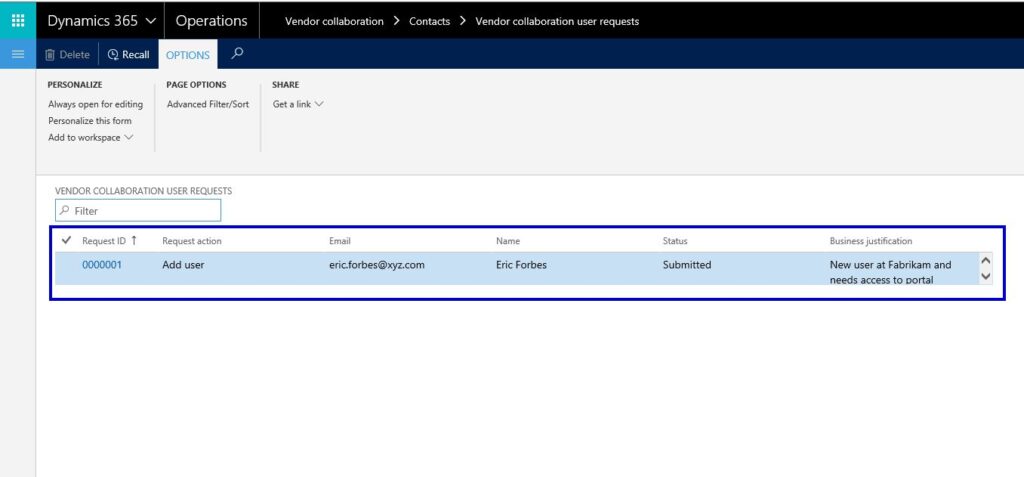Click the Delete trash button
The width and height of the screenshot is (1024, 477).
click(67, 55)
